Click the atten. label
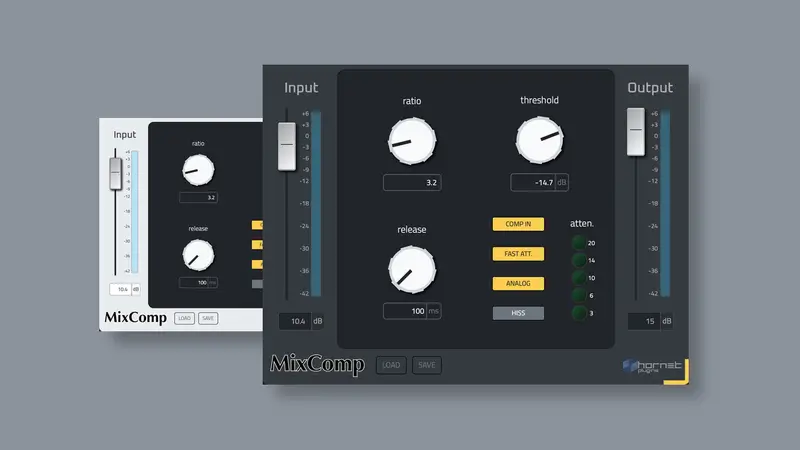Viewport: 800px width, 450px height. click(582, 223)
